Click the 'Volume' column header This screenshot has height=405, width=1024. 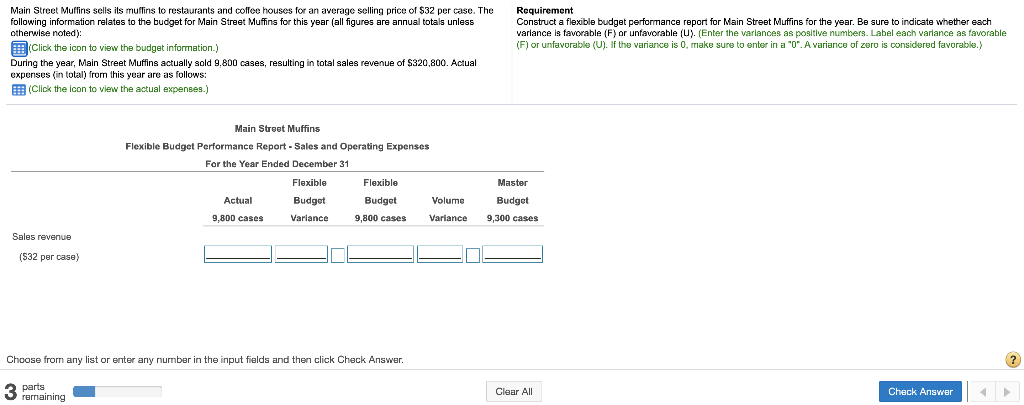coord(448,201)
